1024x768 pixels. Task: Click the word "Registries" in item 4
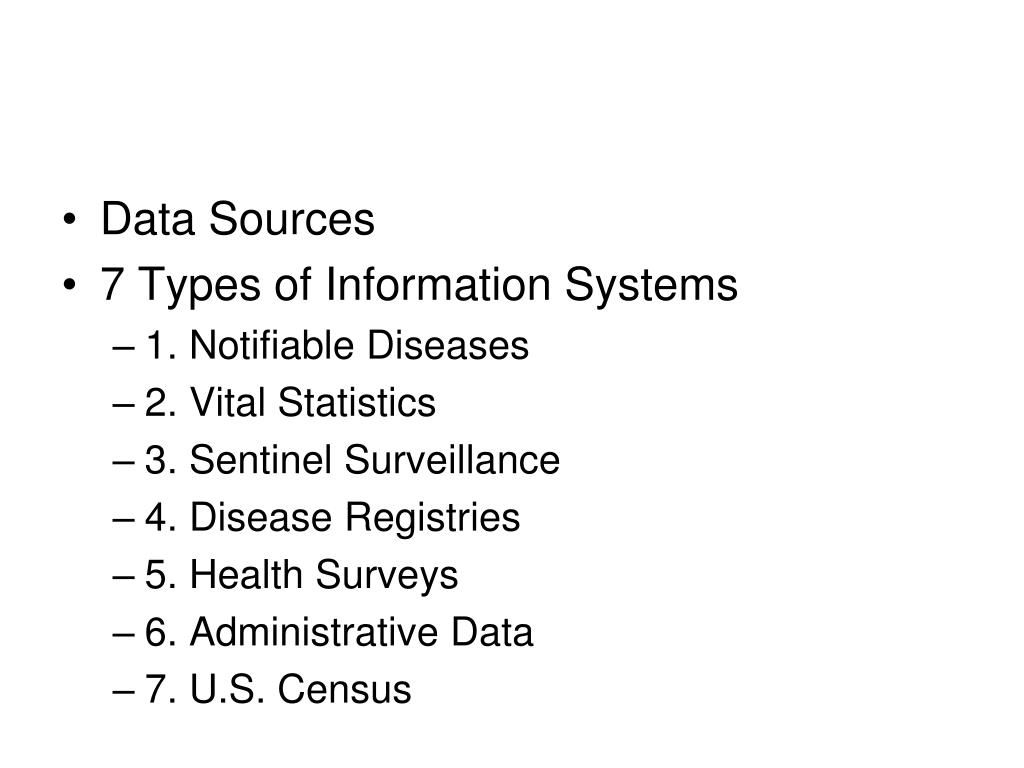click(x=432, y=517)
